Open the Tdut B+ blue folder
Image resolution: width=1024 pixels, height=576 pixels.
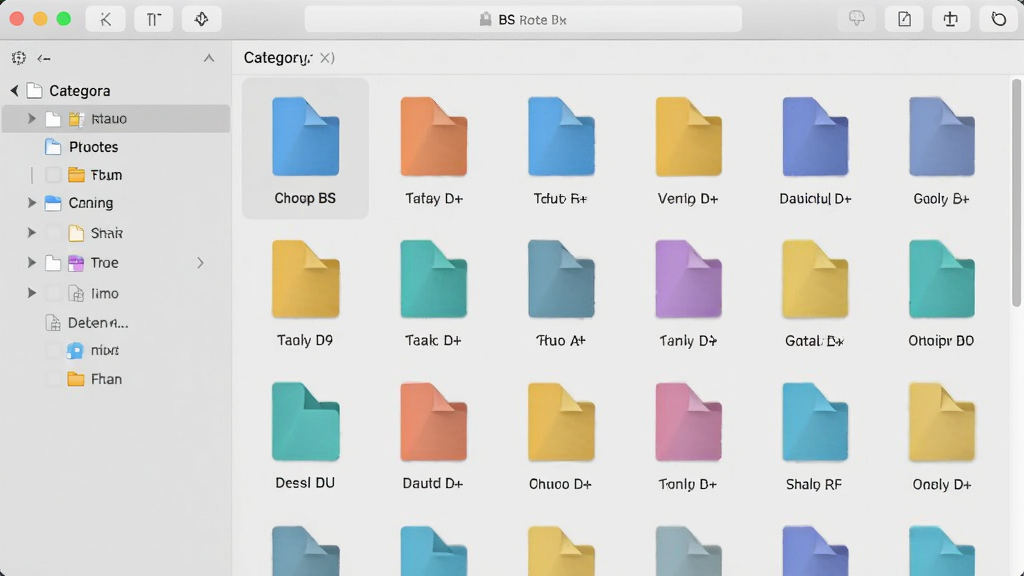pyautogui.click(x=561, y=136)
